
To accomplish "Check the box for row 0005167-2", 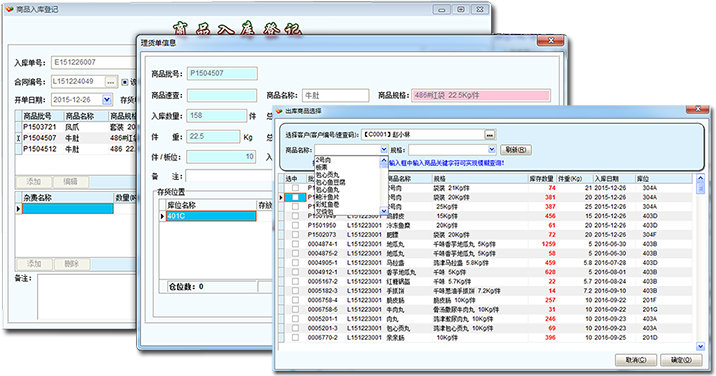I will [295, 281].
